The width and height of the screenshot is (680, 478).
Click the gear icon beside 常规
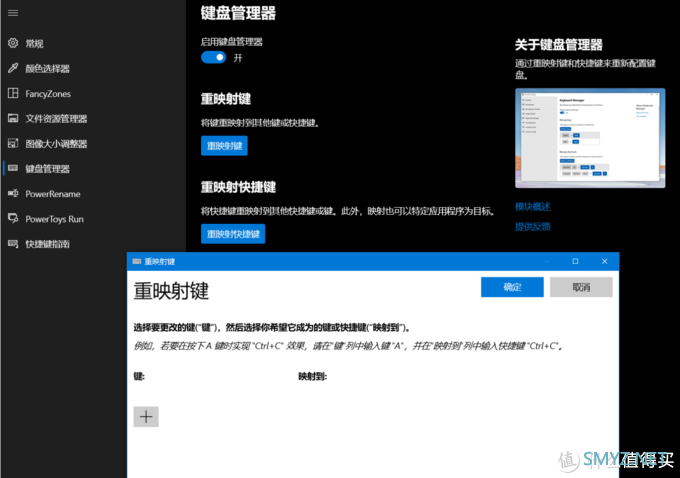click(13, 43)
